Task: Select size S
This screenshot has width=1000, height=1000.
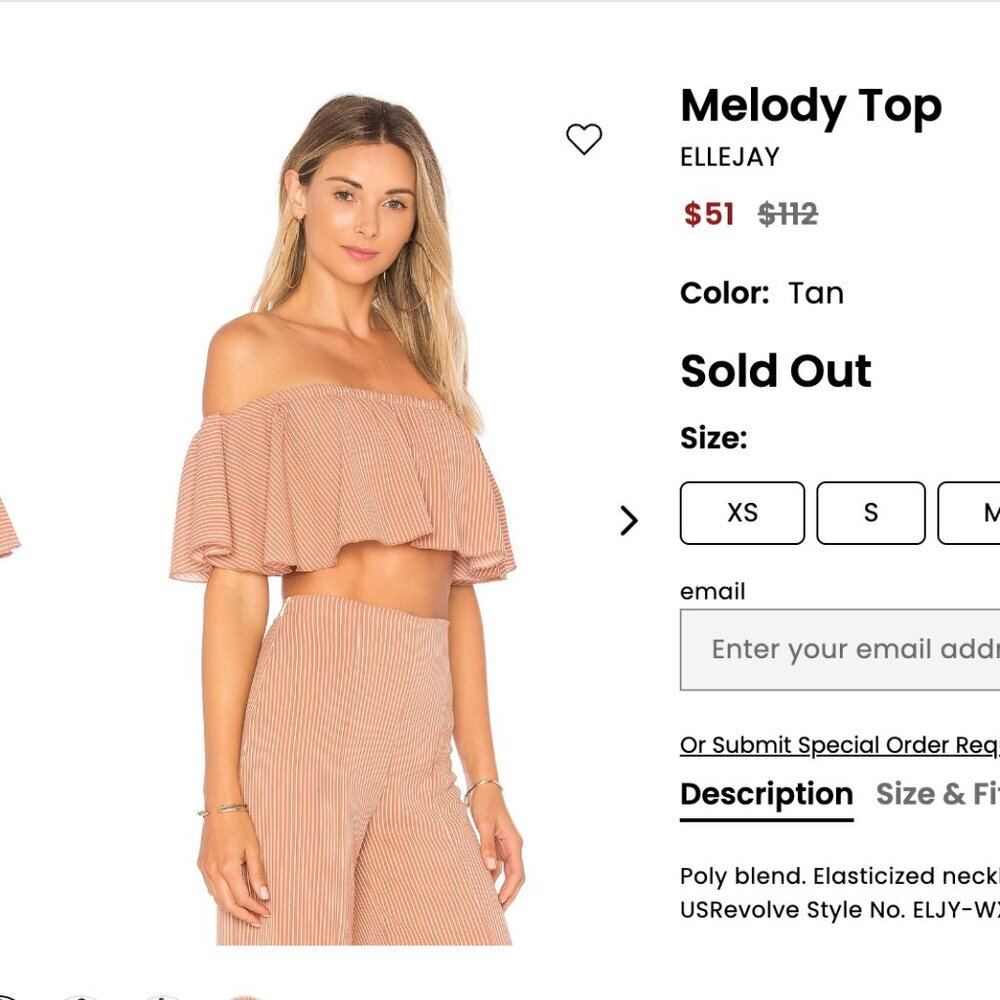Action: [x=869, y=513]
